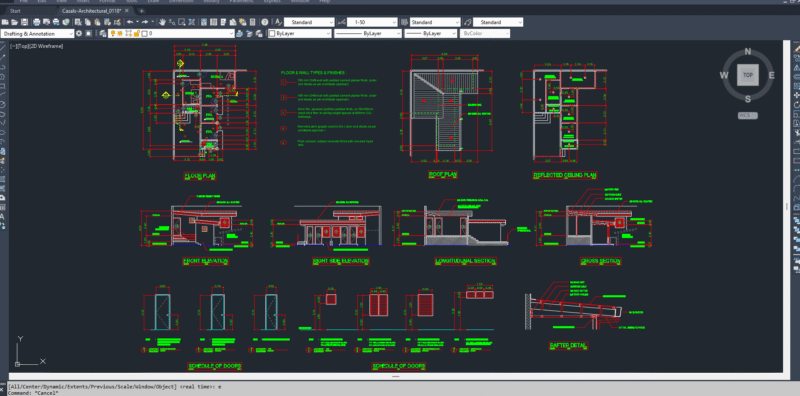800x396 pixels.
Task: Save the drawing with the Save icon
Action: 24,22
